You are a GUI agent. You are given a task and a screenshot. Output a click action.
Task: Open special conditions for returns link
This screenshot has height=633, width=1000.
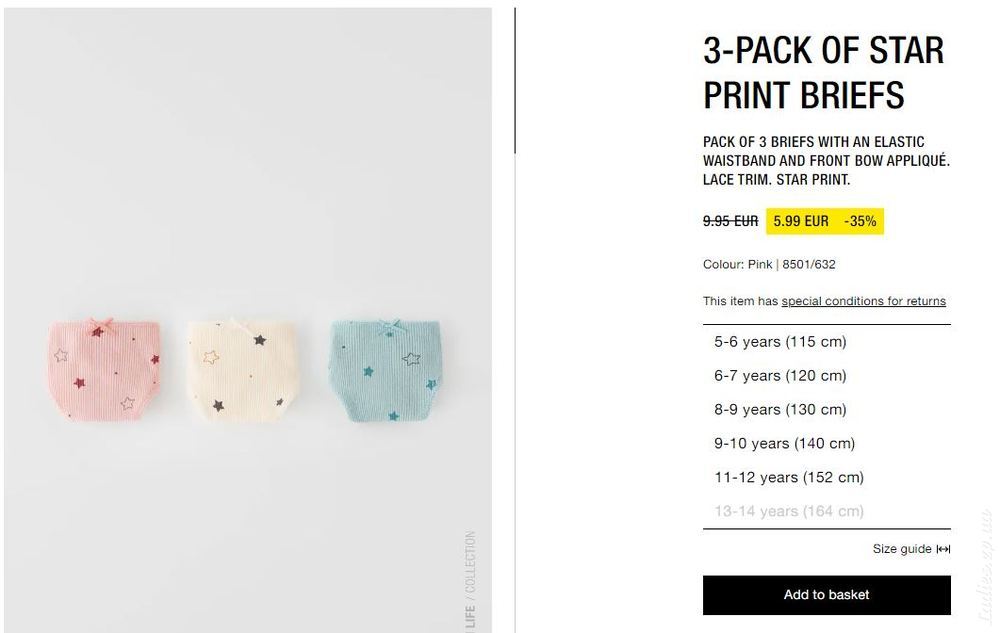point(864,301)
